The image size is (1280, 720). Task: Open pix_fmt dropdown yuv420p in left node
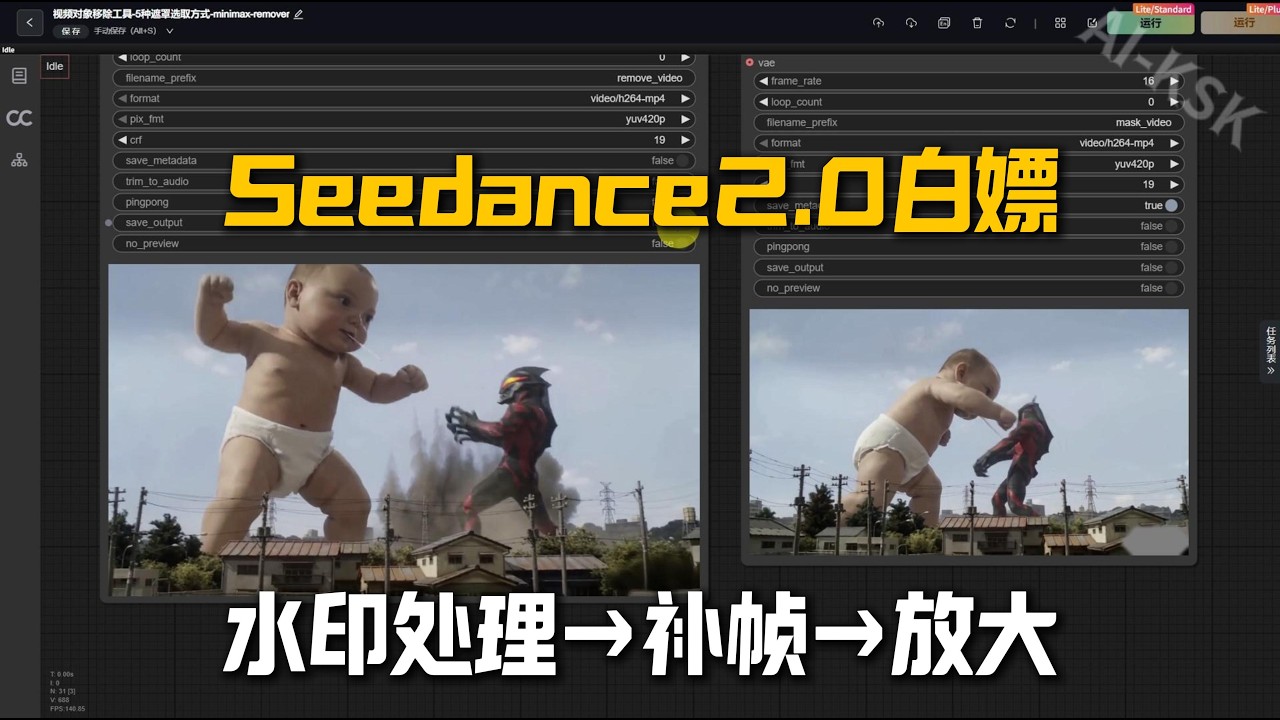click(x=403, y=119)
